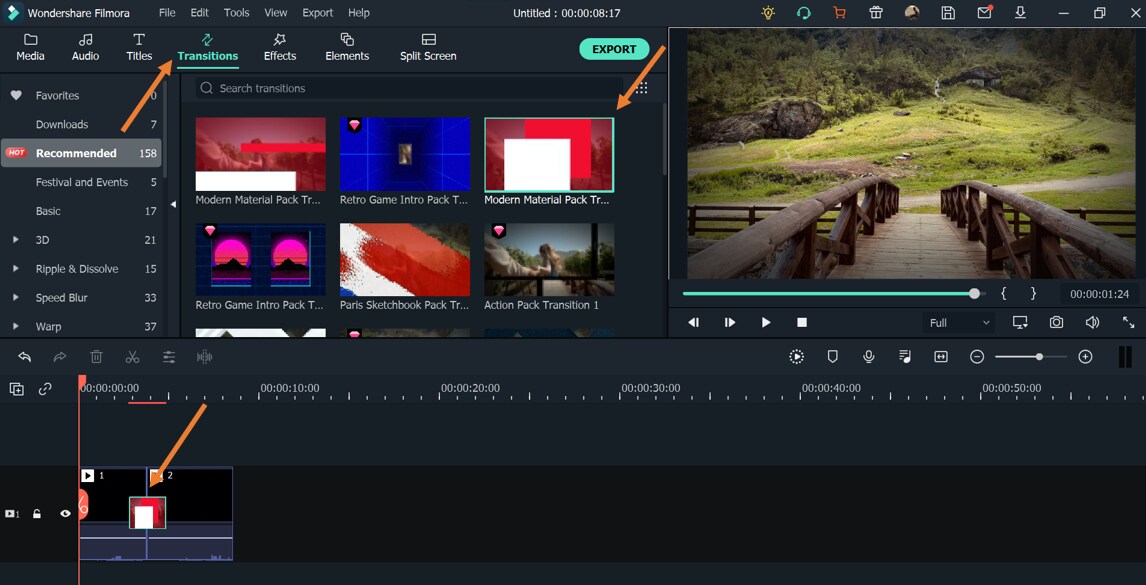Viewport: 1146px width, 585px height.
Task: Open the headset support icon
Action: (x=804, y=12)
